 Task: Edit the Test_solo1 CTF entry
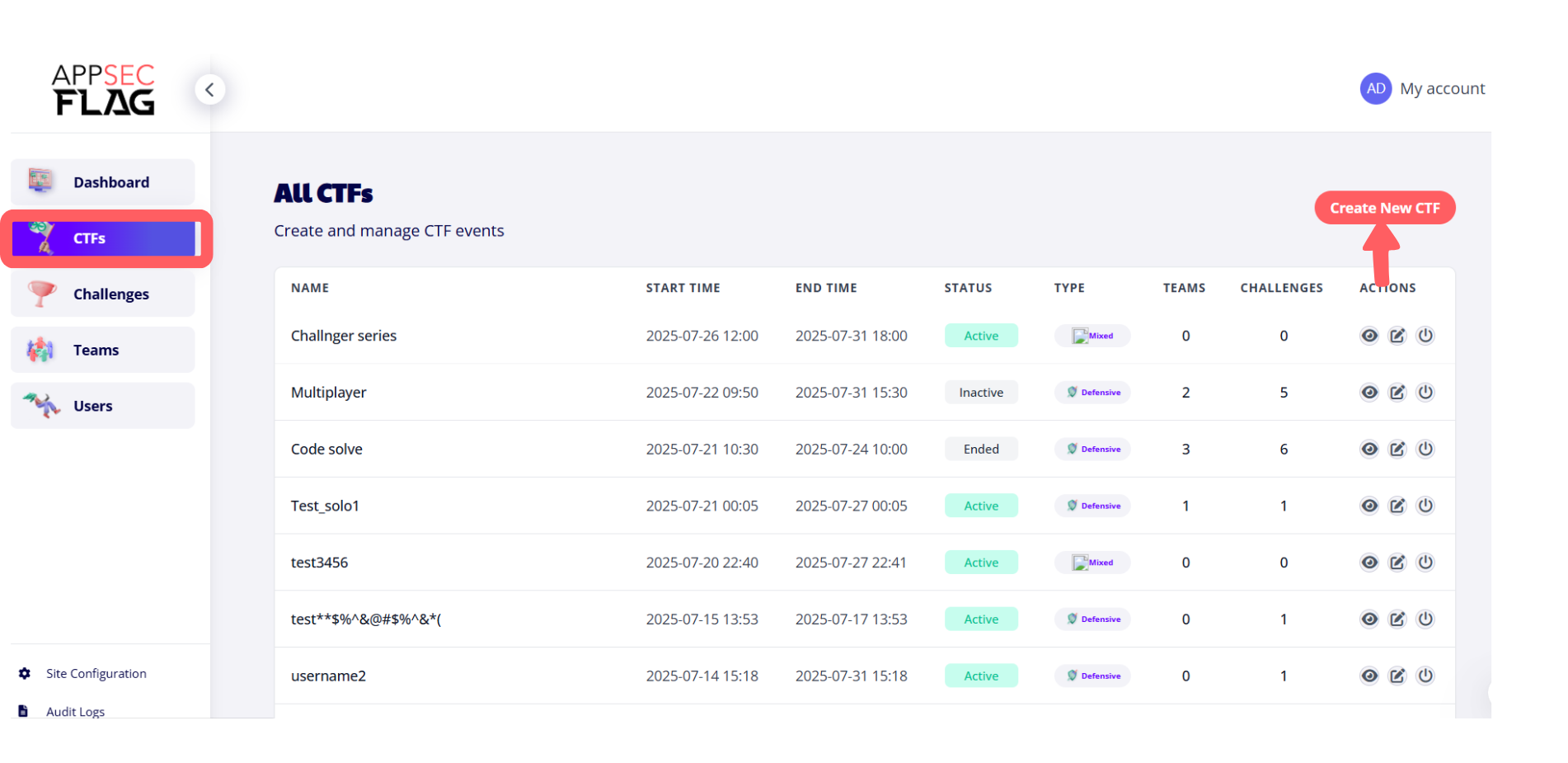point(1397,506)
